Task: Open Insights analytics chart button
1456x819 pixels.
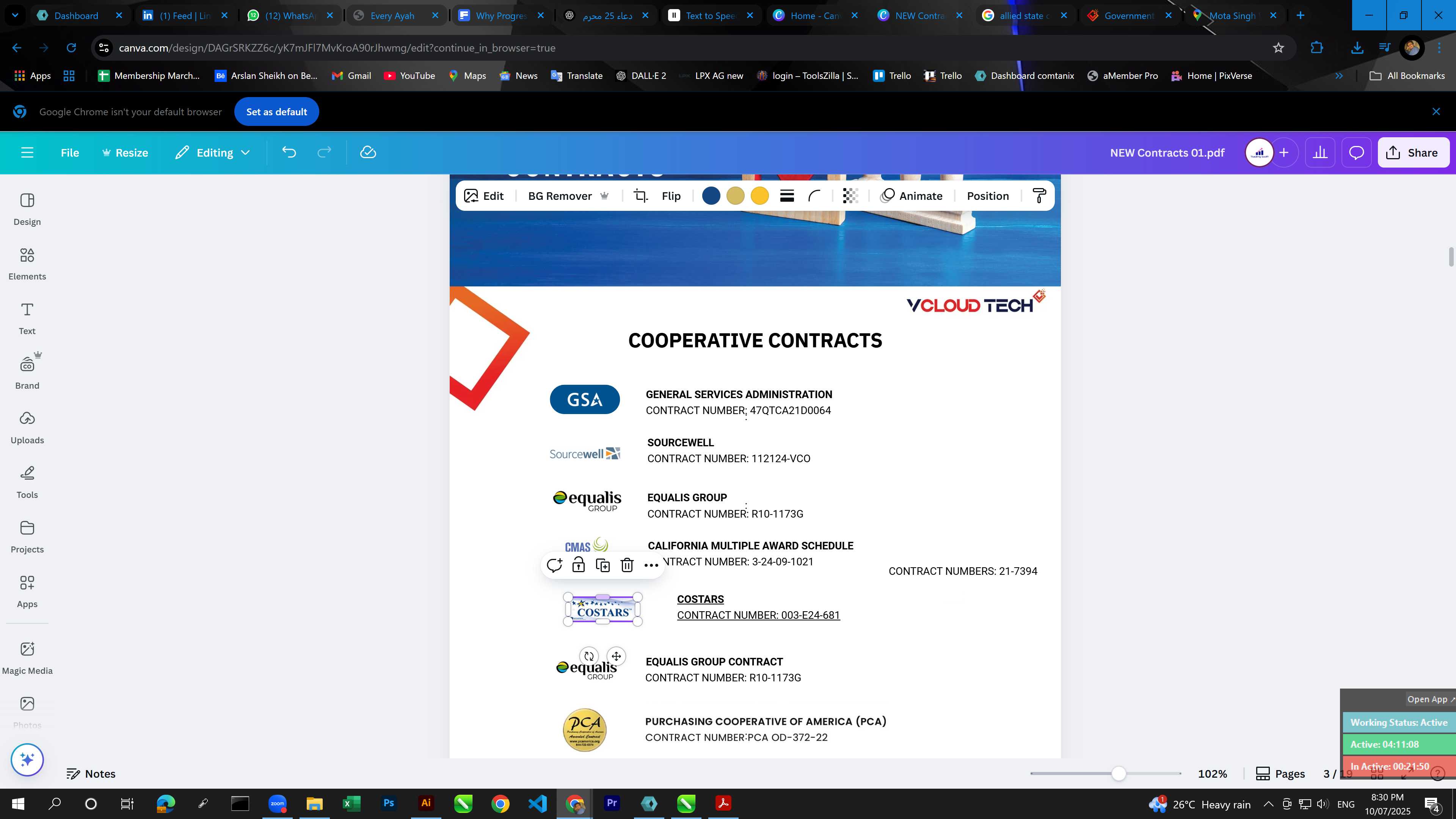Action: 1320,152
